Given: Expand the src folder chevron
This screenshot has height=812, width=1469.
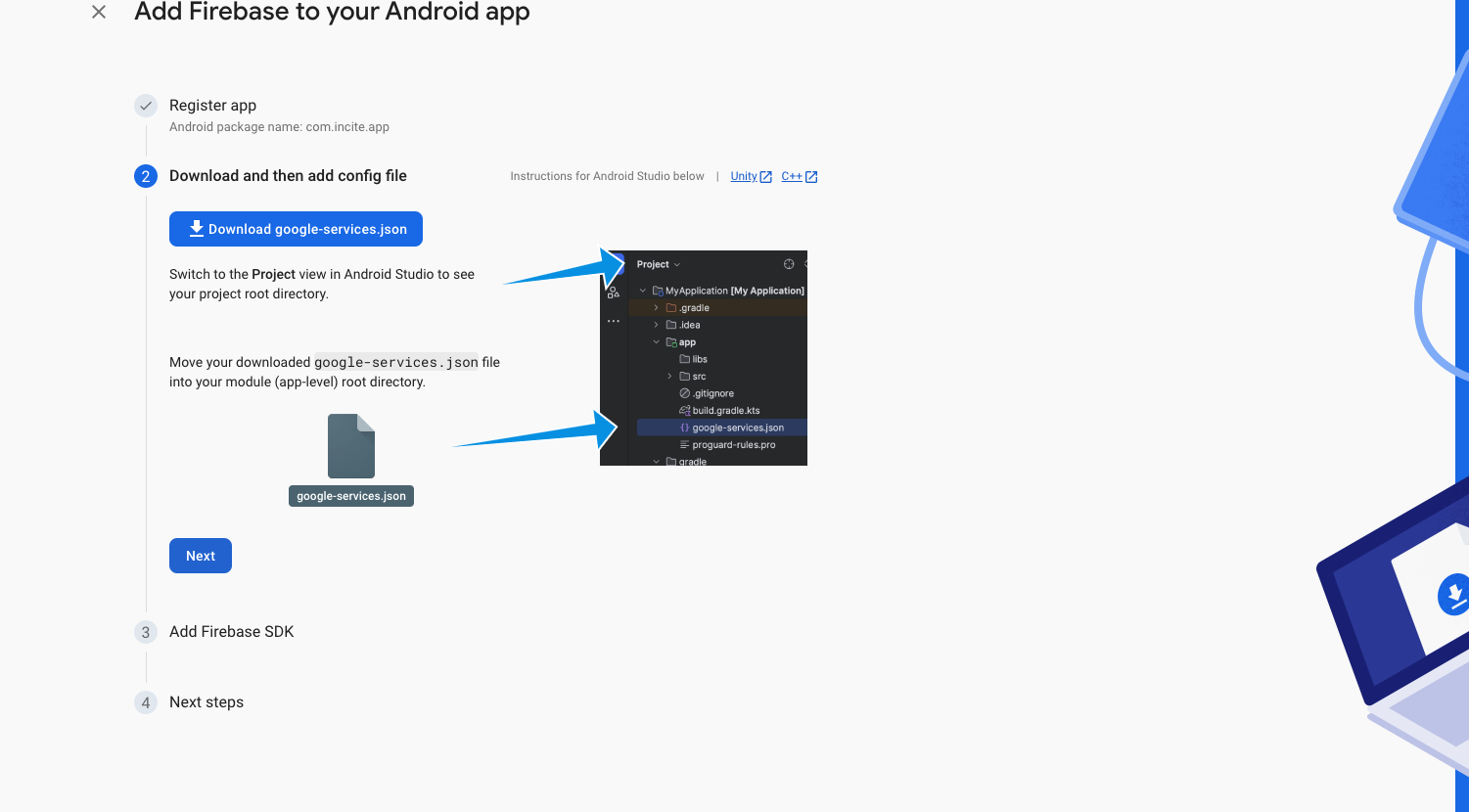Looking at the screenshot, I should pos(669,377).
